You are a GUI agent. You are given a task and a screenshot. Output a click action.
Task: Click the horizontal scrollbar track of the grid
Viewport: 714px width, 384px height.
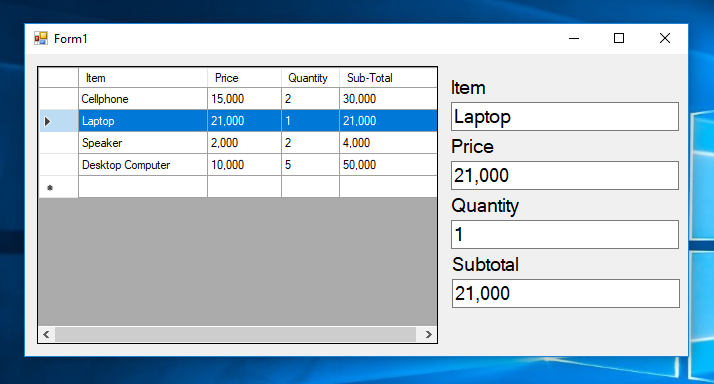[x=236, y=334]
